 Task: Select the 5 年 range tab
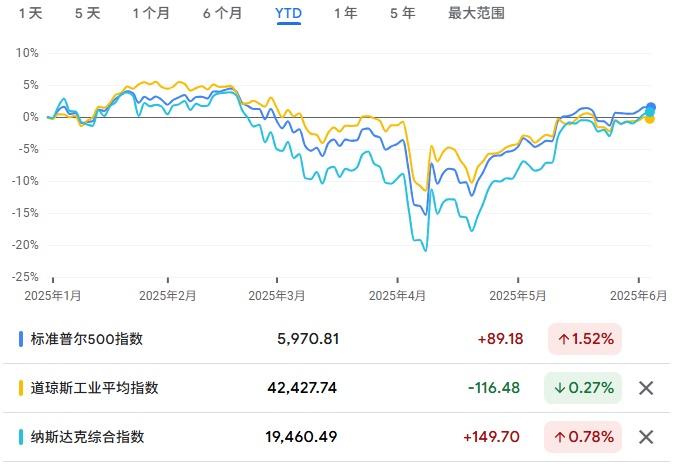pos(402,14)
